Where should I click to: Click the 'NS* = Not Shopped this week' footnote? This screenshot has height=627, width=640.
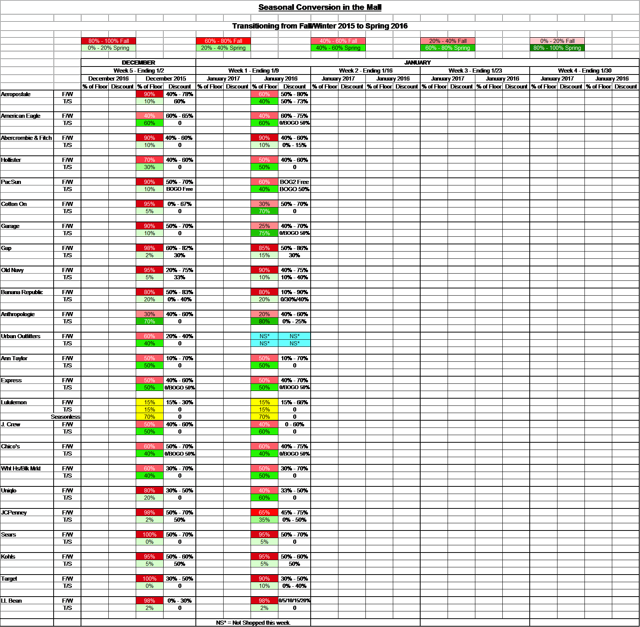(x=253, y=623)
